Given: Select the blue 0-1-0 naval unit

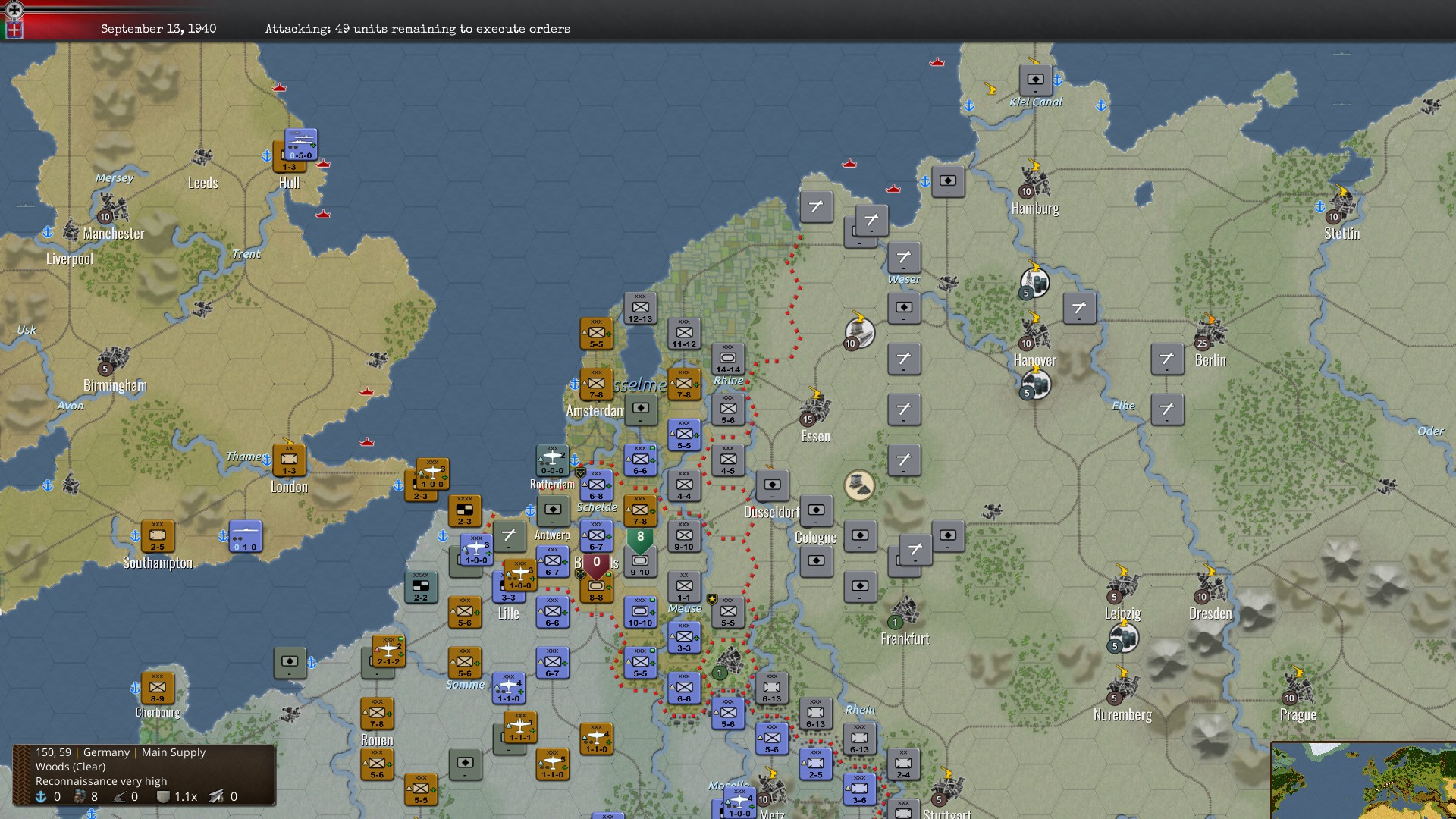Looking at the screenshot, I should [245, 536].
